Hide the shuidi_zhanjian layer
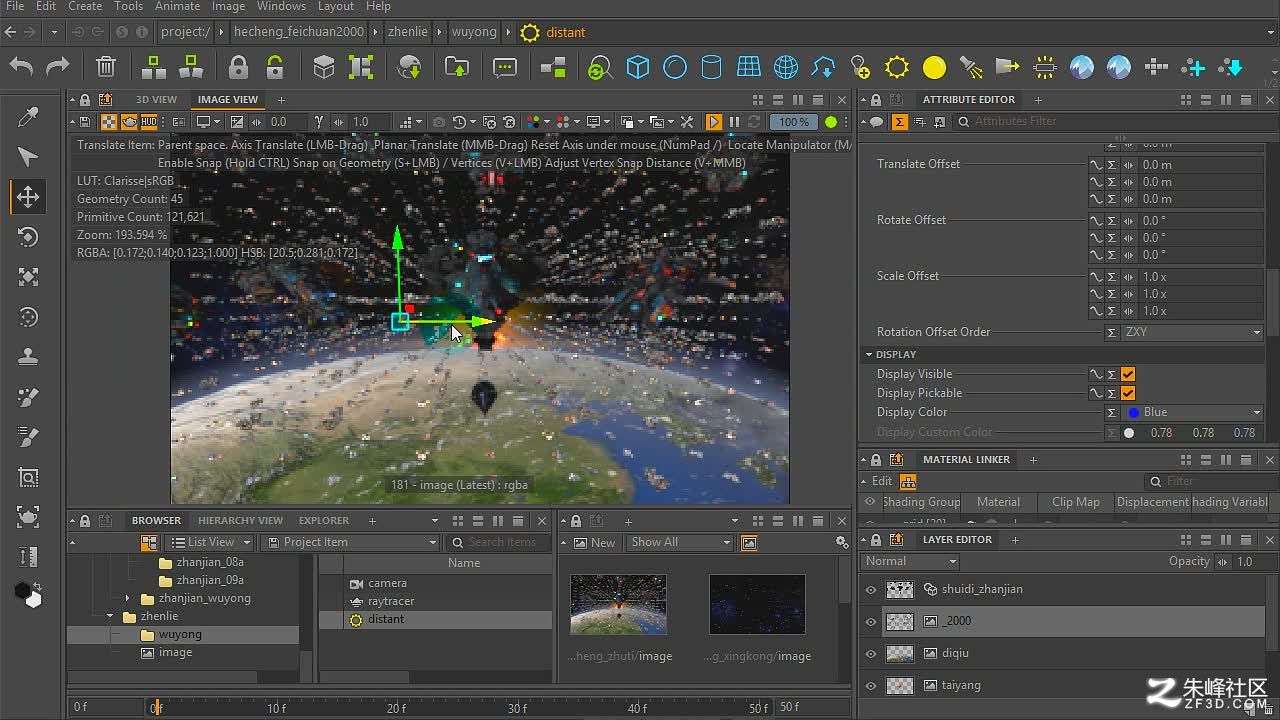Viewport: 1280px width, 720px height. 871,590
